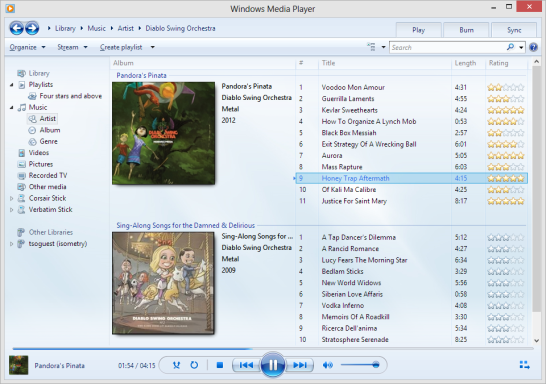Skip to the next track
Image resolution: width=546 pixels, height=384 pixels.
pyautogui.click(x=299, y=365)
